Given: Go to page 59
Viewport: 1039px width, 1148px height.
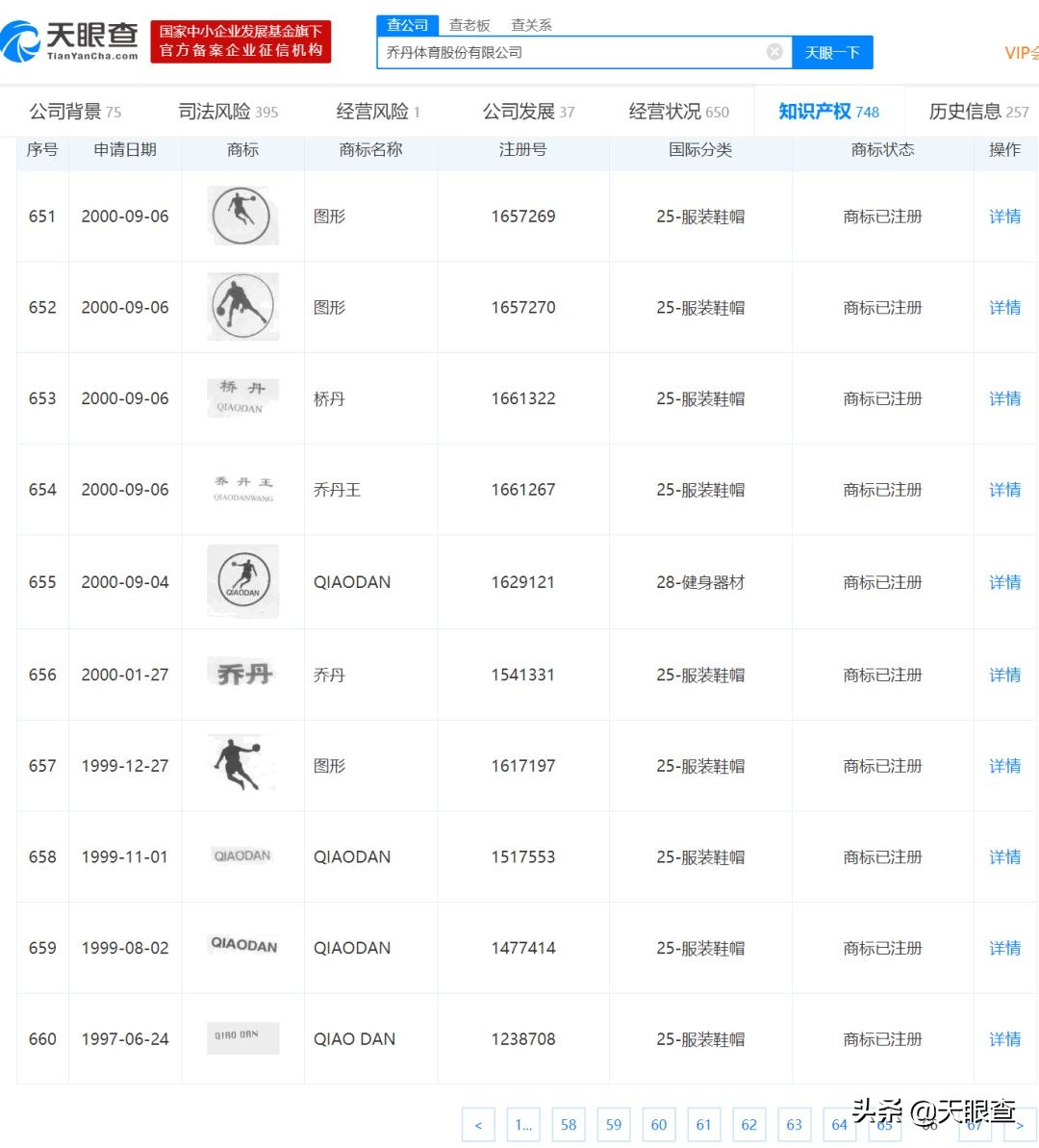Looking at the screenshot, I should pos(614,1125).
